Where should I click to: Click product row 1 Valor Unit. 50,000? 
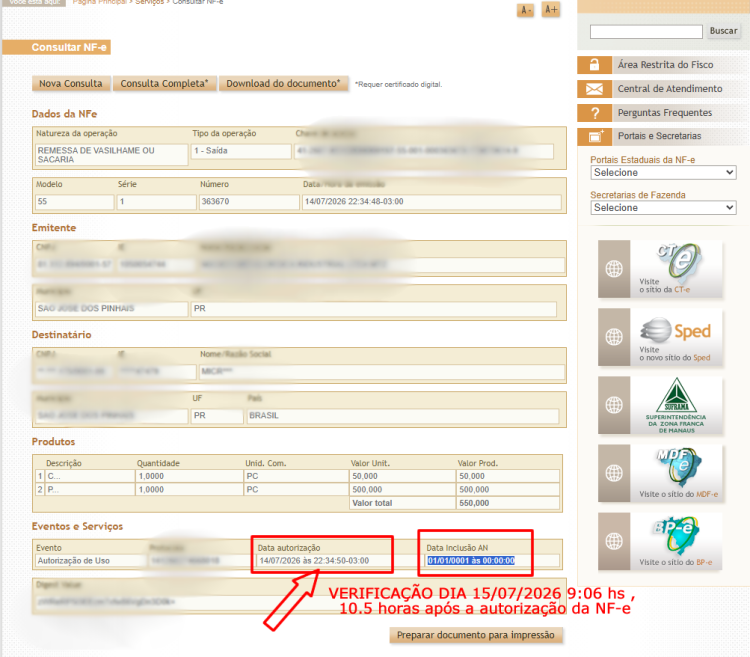click(402, 476)
